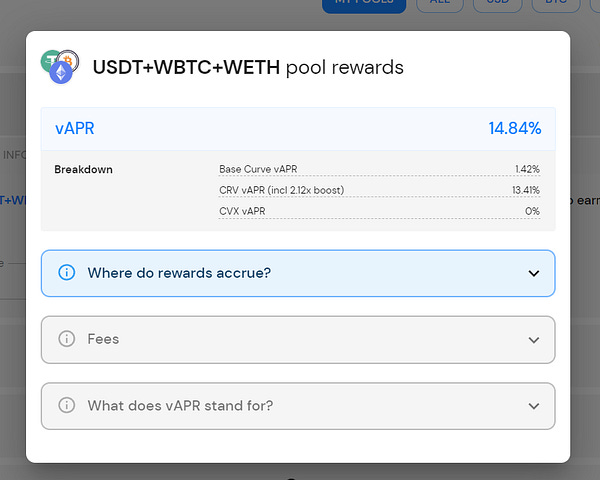Expand the Fees section chevron

[x=534, y=340]
